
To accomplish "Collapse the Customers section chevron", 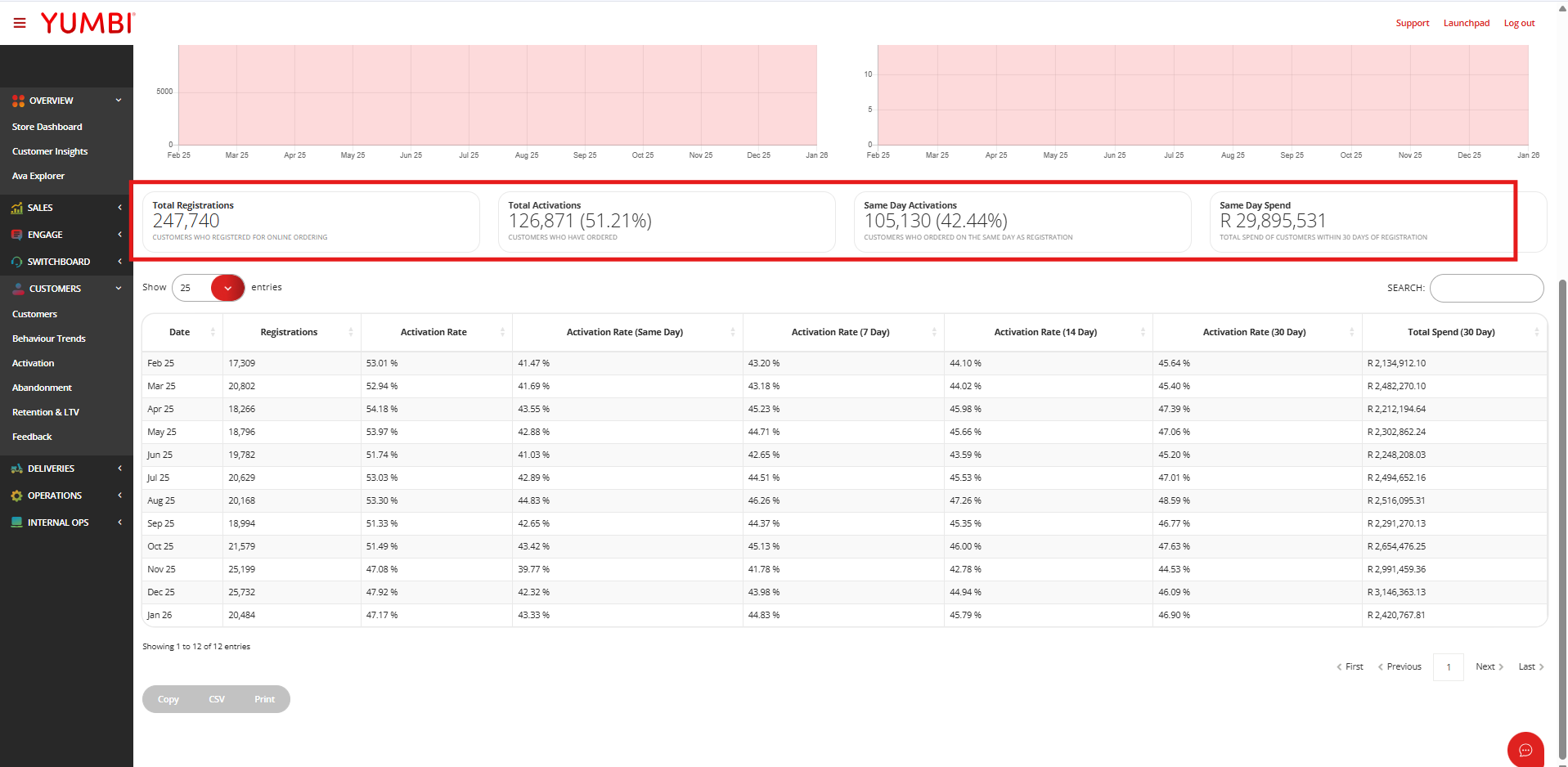I will pos(119,289).
